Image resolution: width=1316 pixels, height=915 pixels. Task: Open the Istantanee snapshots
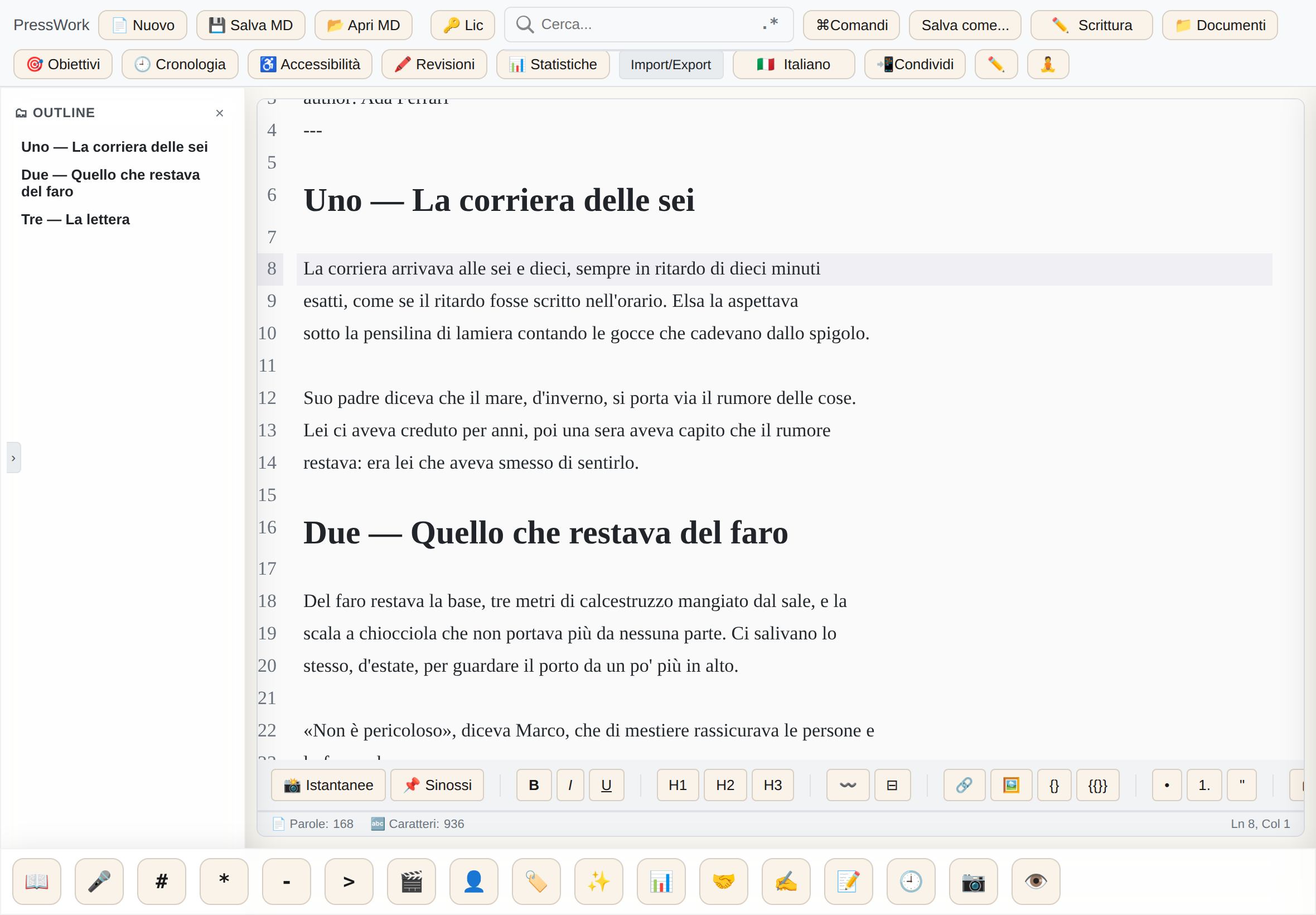(328, 785)
